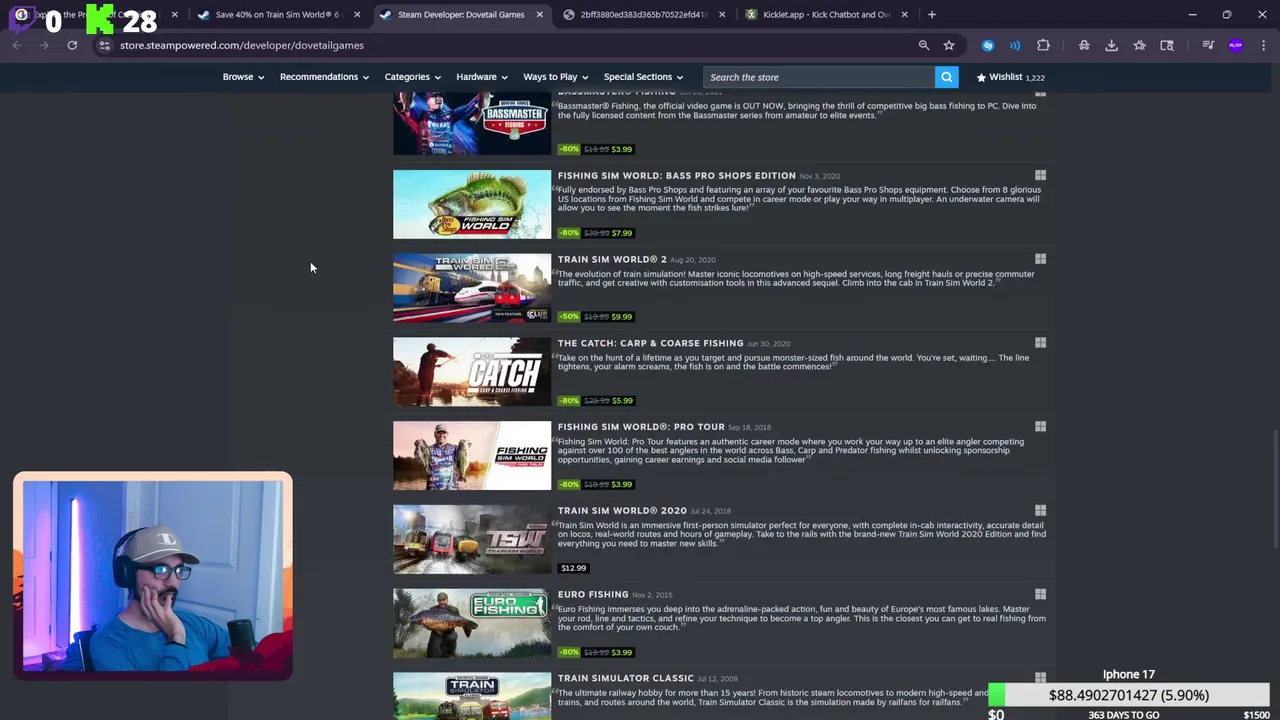Open Fishing Sim World: Bass Pro Shops Edition title
This screenshot has width=1280, height=720.
pos(676,175)
